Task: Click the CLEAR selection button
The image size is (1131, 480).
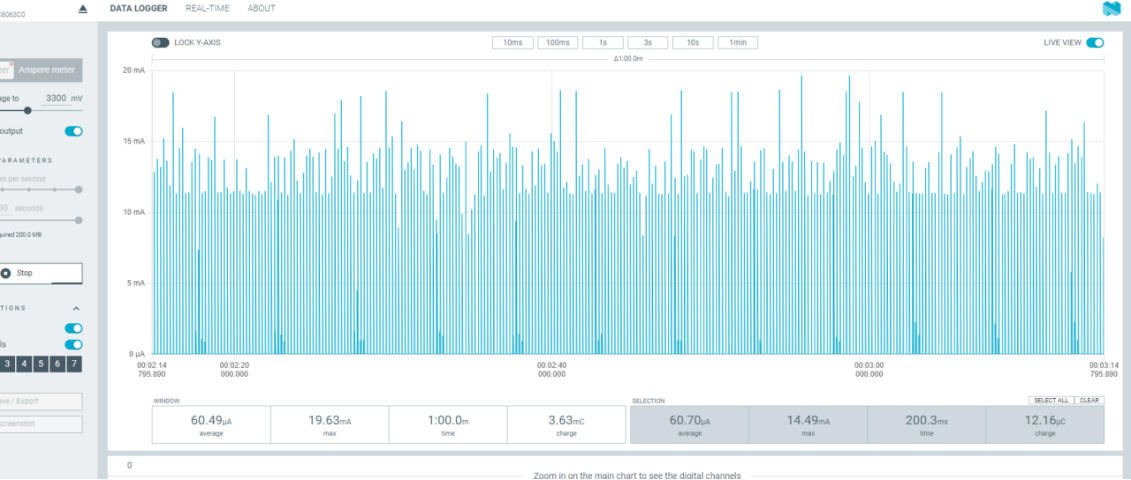Action: tap(1089, 400)
